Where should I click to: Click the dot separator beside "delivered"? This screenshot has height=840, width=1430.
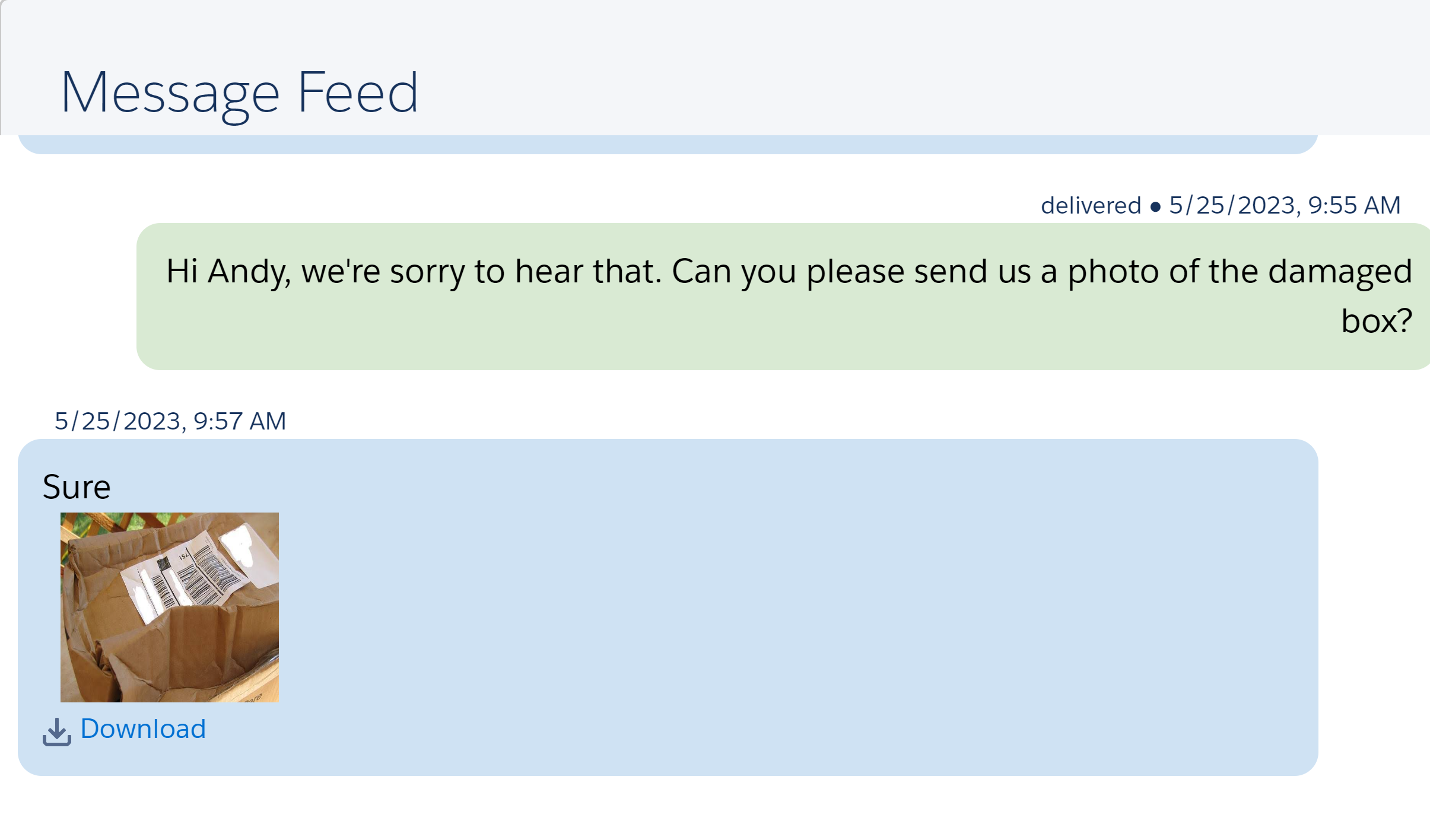[x=1155, y=207]
